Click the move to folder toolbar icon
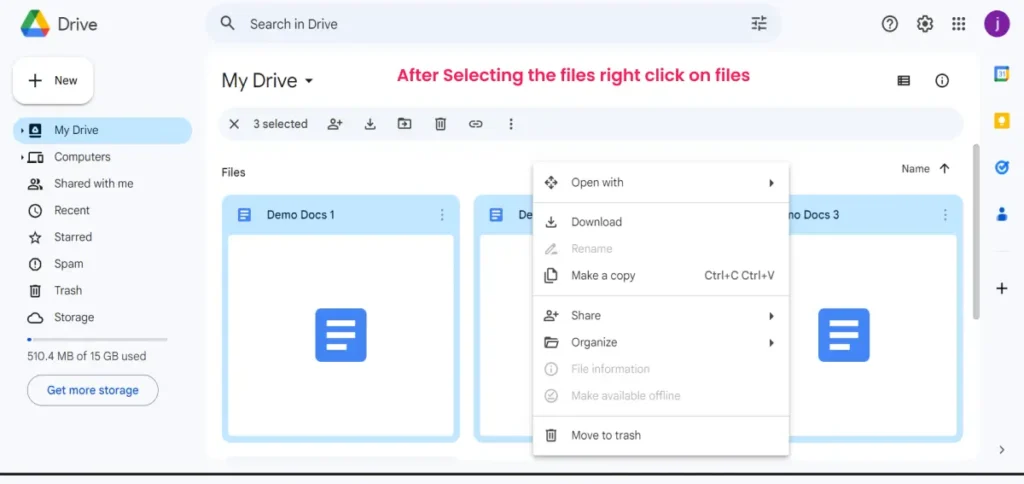Viewport: 1024px width, 484px height. tap(405, 124)
